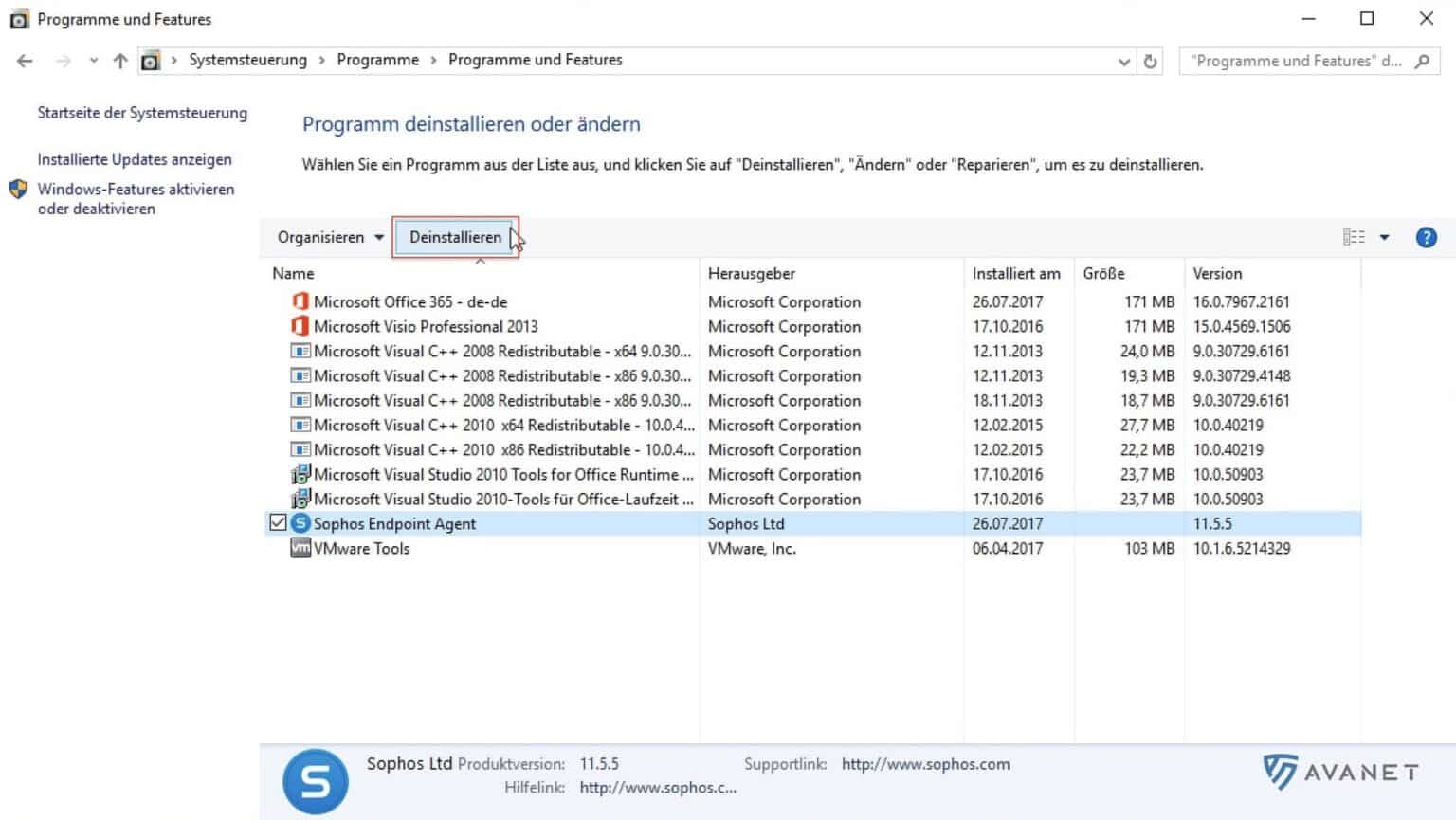Click Programme und Features breadcrumb

pos(536,60)
